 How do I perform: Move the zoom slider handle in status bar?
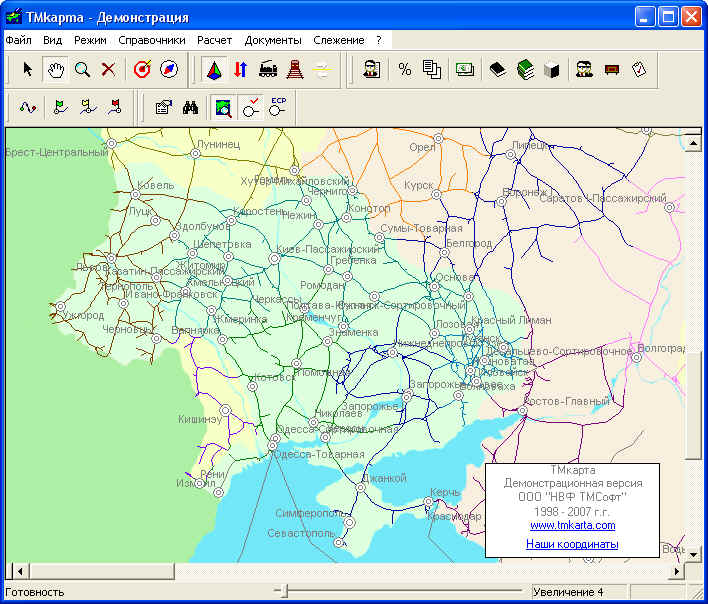click(x=284, y=591)
